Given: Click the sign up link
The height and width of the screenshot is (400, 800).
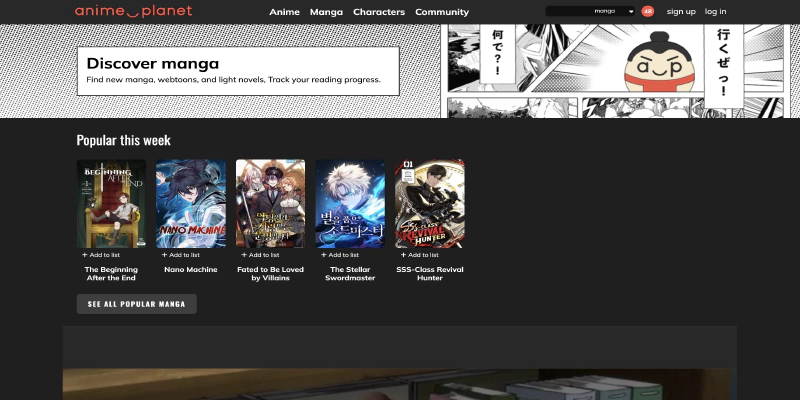Looking at the screenshot, I should point(681,12).
